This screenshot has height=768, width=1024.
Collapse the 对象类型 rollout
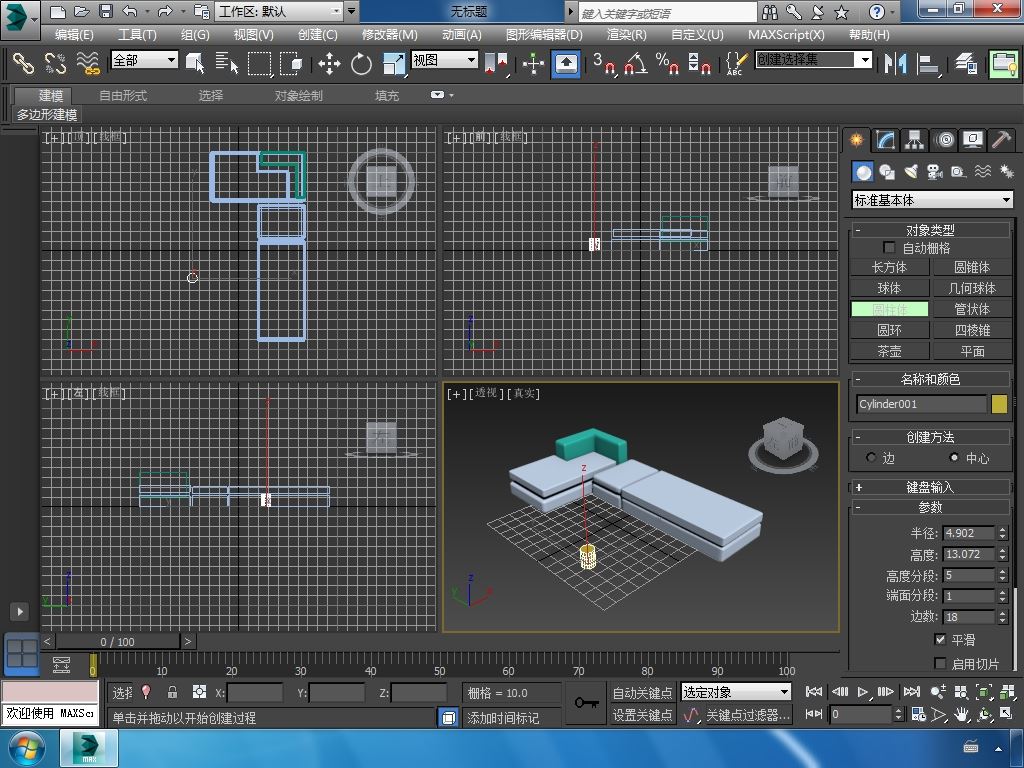pos(930,230)
